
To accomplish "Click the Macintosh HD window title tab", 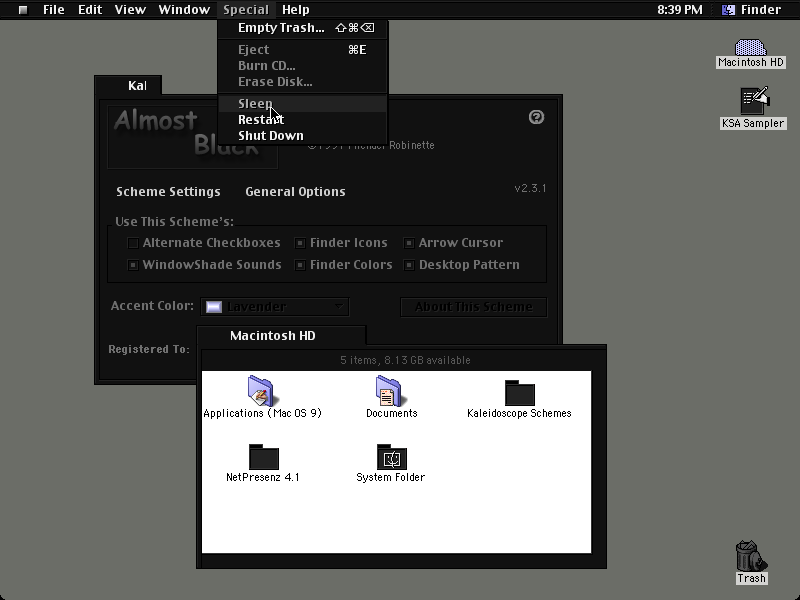I will 281,336.
